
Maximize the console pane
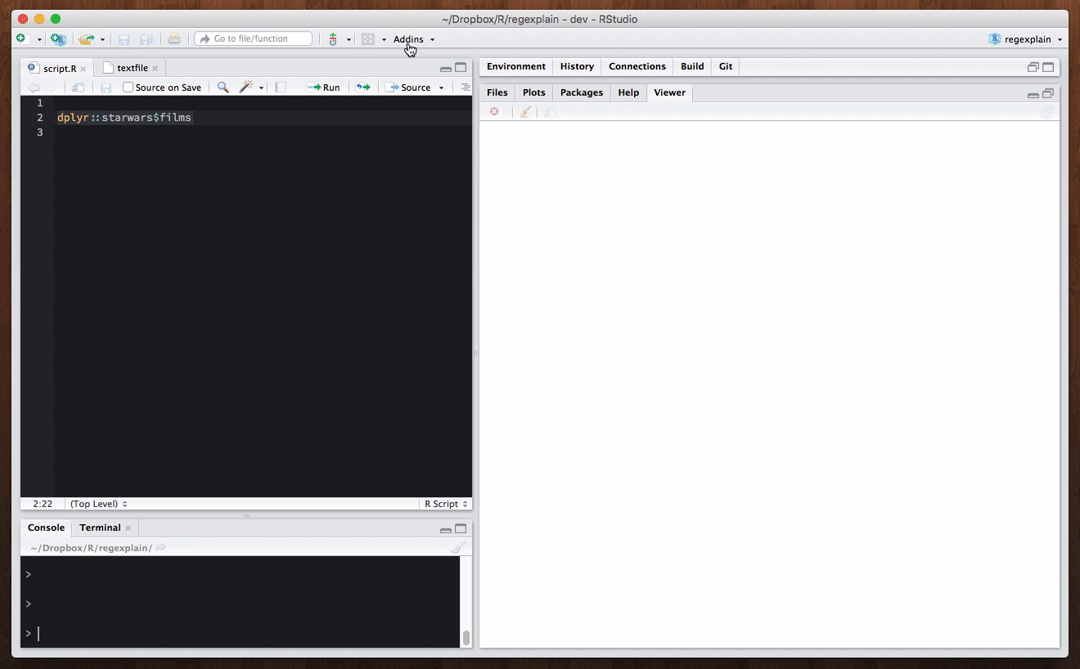(x=461, y=528)
